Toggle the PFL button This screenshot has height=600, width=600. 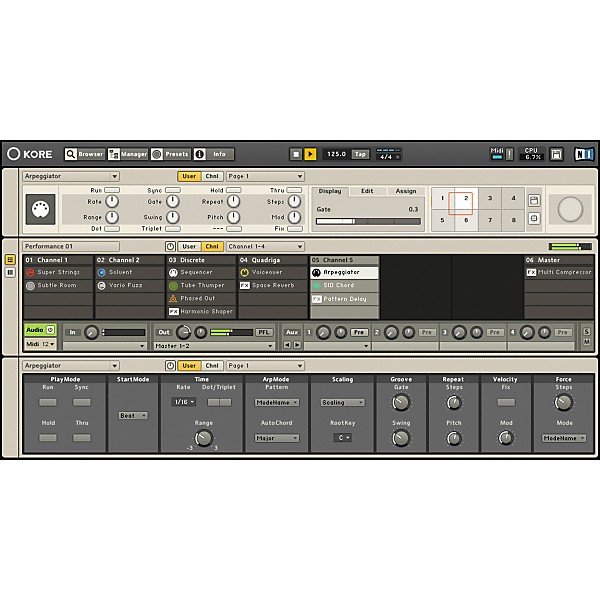click(264, 333)
